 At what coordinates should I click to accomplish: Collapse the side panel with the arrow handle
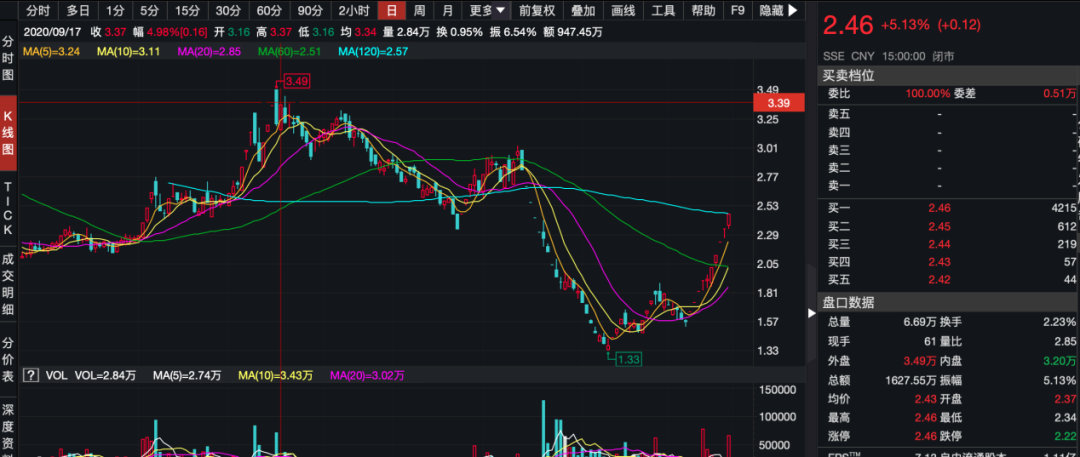tap(811, 313)
